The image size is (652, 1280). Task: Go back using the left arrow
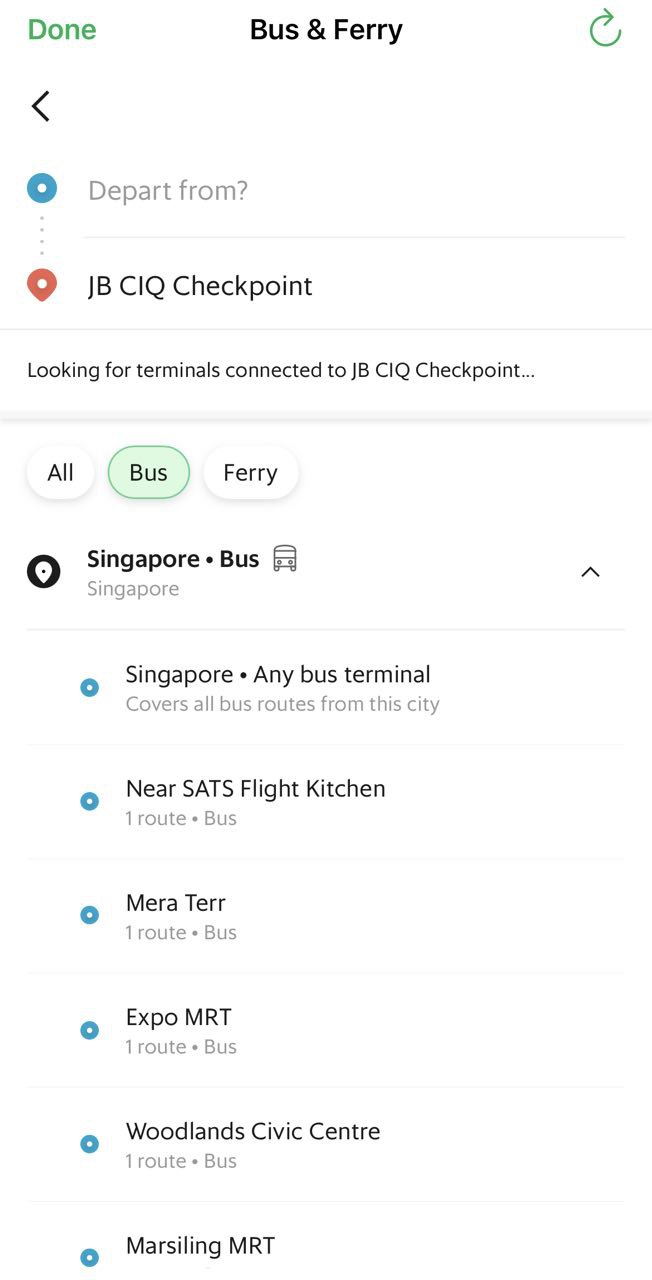[41, 106]
